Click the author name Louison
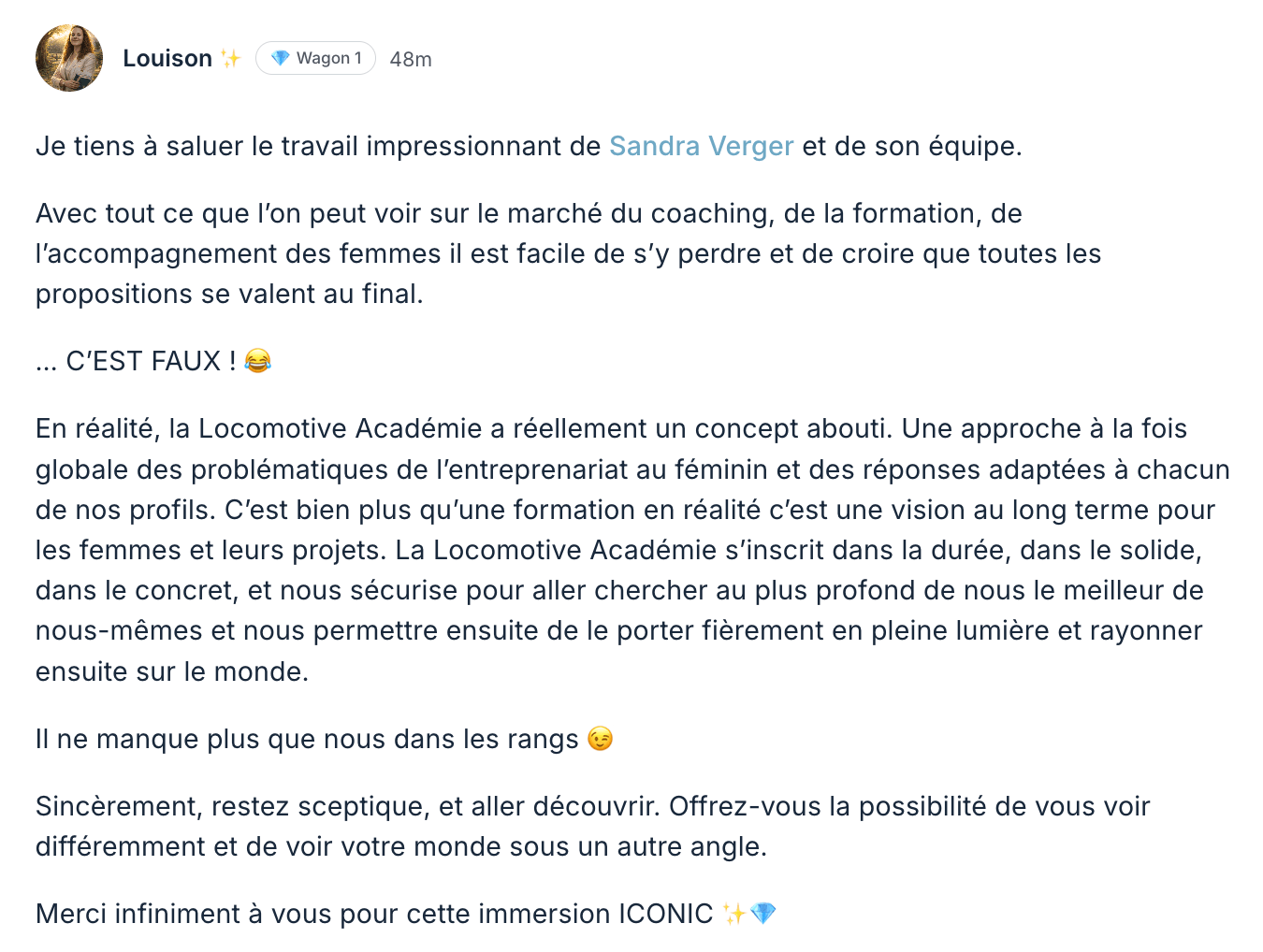The image size is (1263, 952). [x=167, y=58]
